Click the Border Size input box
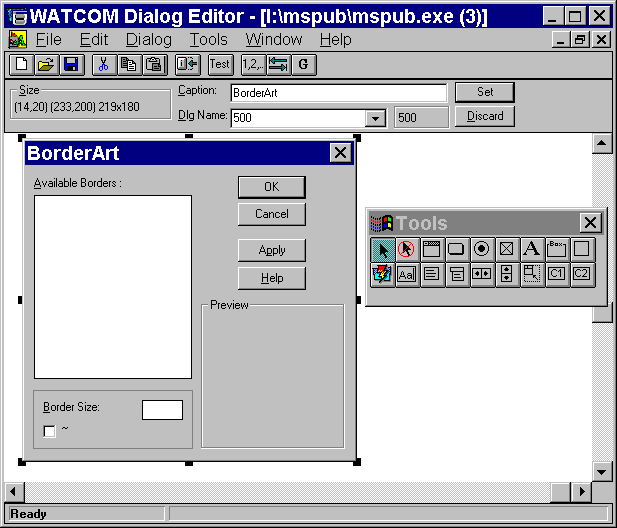 [x=162, y=409]
